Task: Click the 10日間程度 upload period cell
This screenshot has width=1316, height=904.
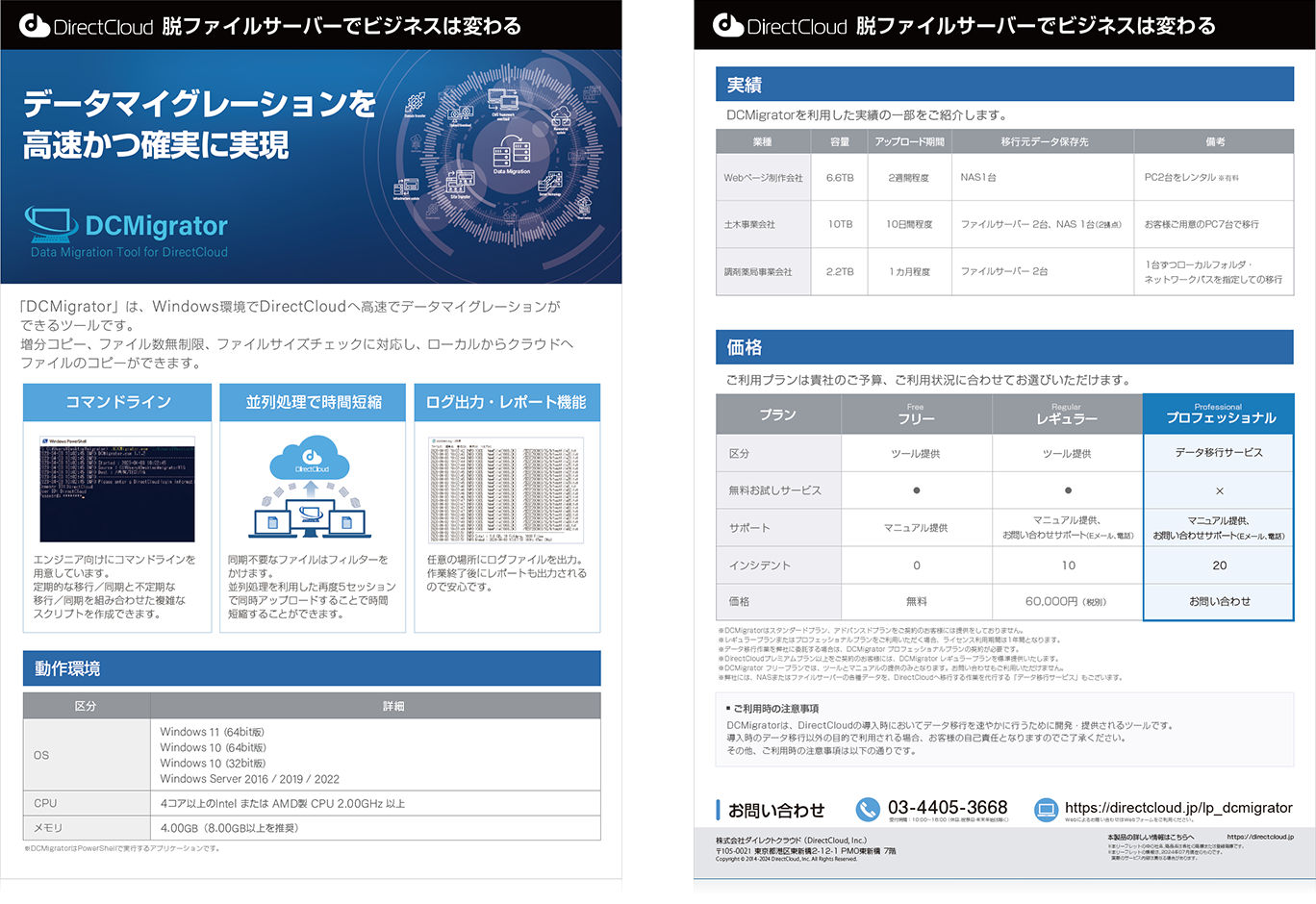Action: [909, 224]
